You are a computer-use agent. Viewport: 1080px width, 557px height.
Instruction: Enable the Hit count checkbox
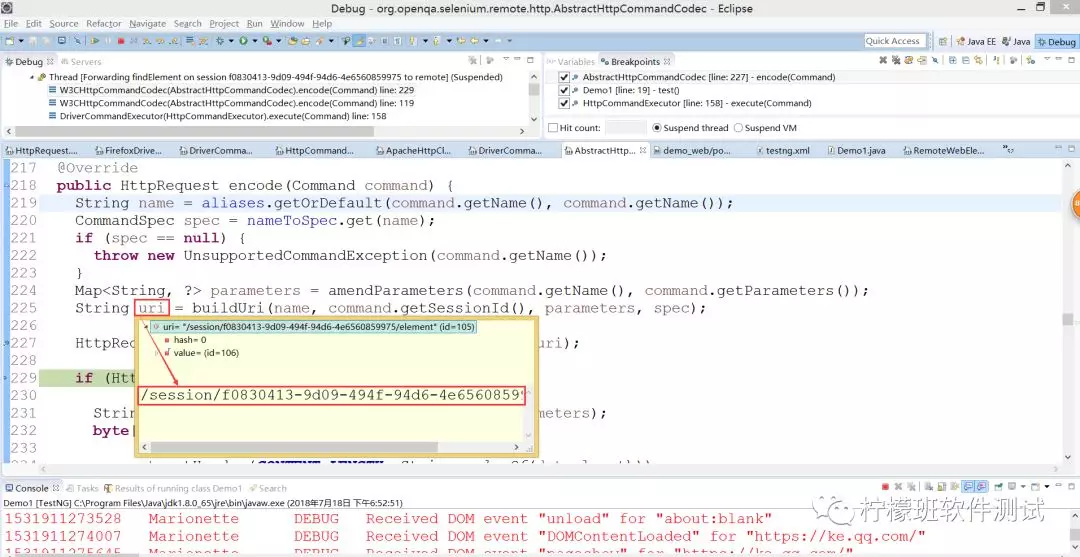point(553,128)
